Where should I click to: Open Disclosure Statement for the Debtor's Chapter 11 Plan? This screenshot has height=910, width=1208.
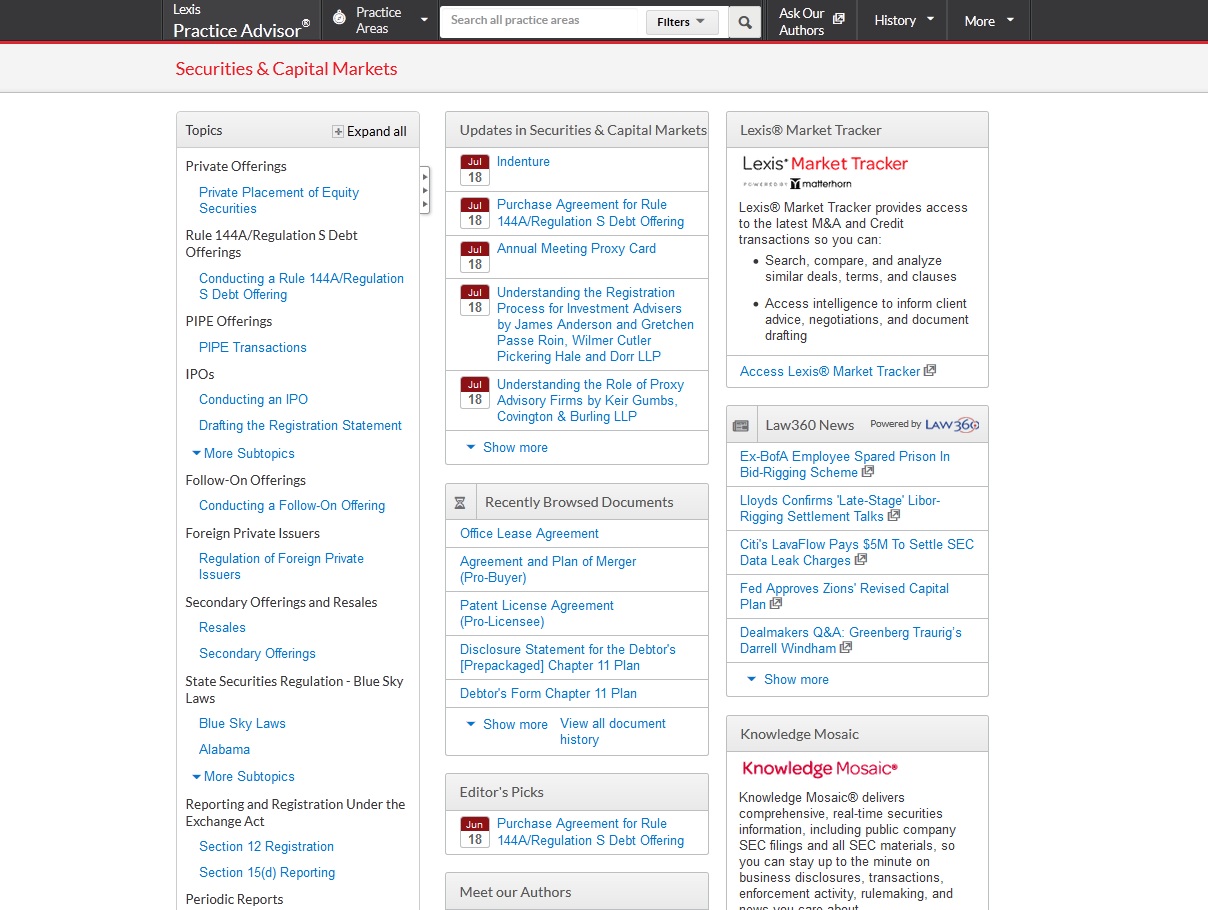[568, 657]
